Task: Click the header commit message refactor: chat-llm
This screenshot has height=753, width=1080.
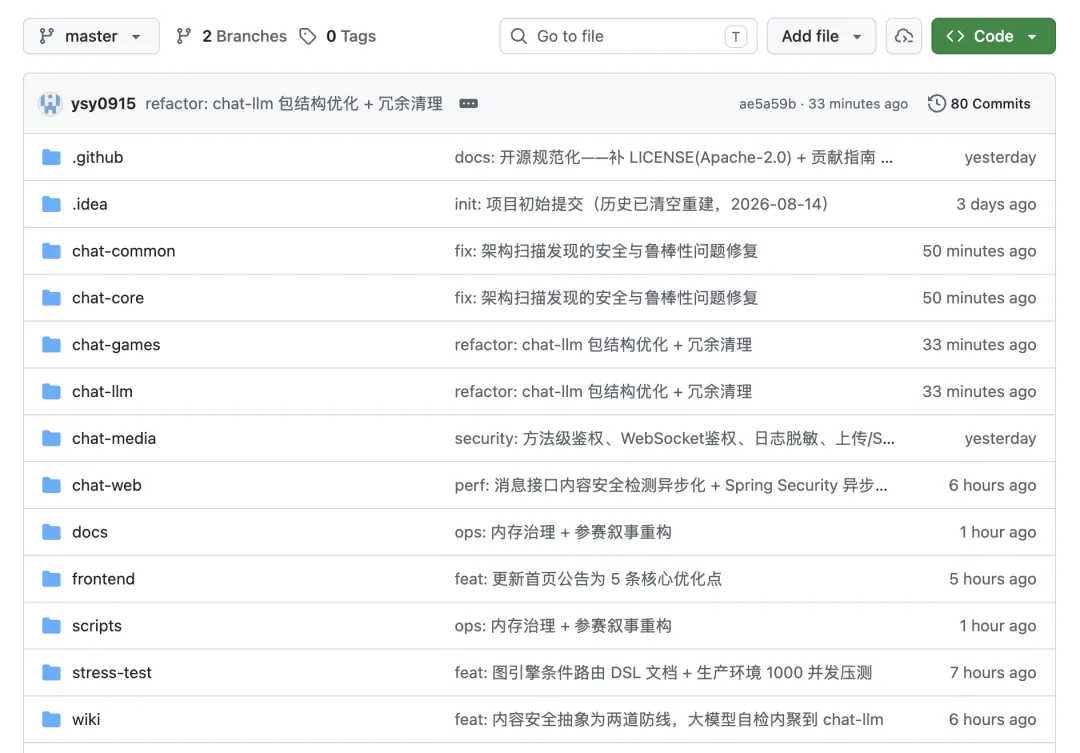Action: (294, 103)
